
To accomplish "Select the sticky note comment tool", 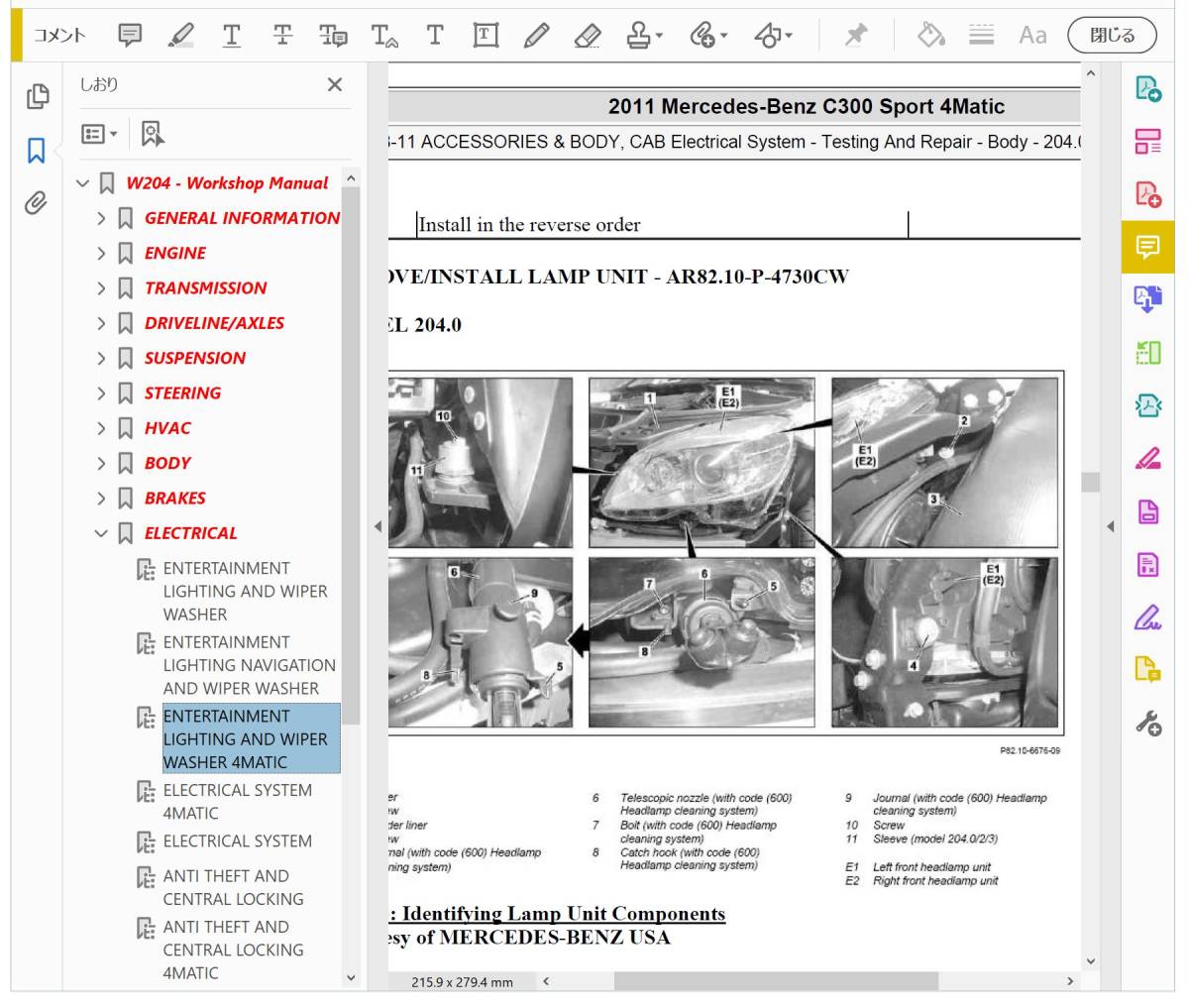I will (x=130, y=36).
